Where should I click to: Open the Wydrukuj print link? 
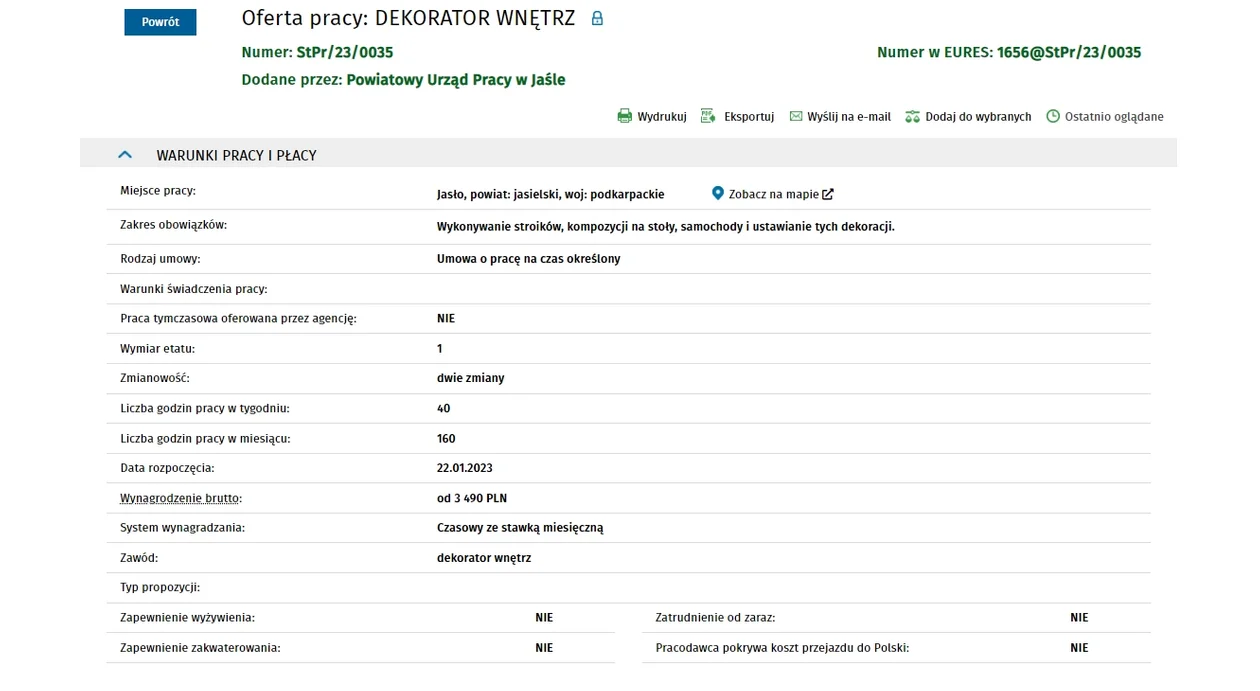coord(662,117)
